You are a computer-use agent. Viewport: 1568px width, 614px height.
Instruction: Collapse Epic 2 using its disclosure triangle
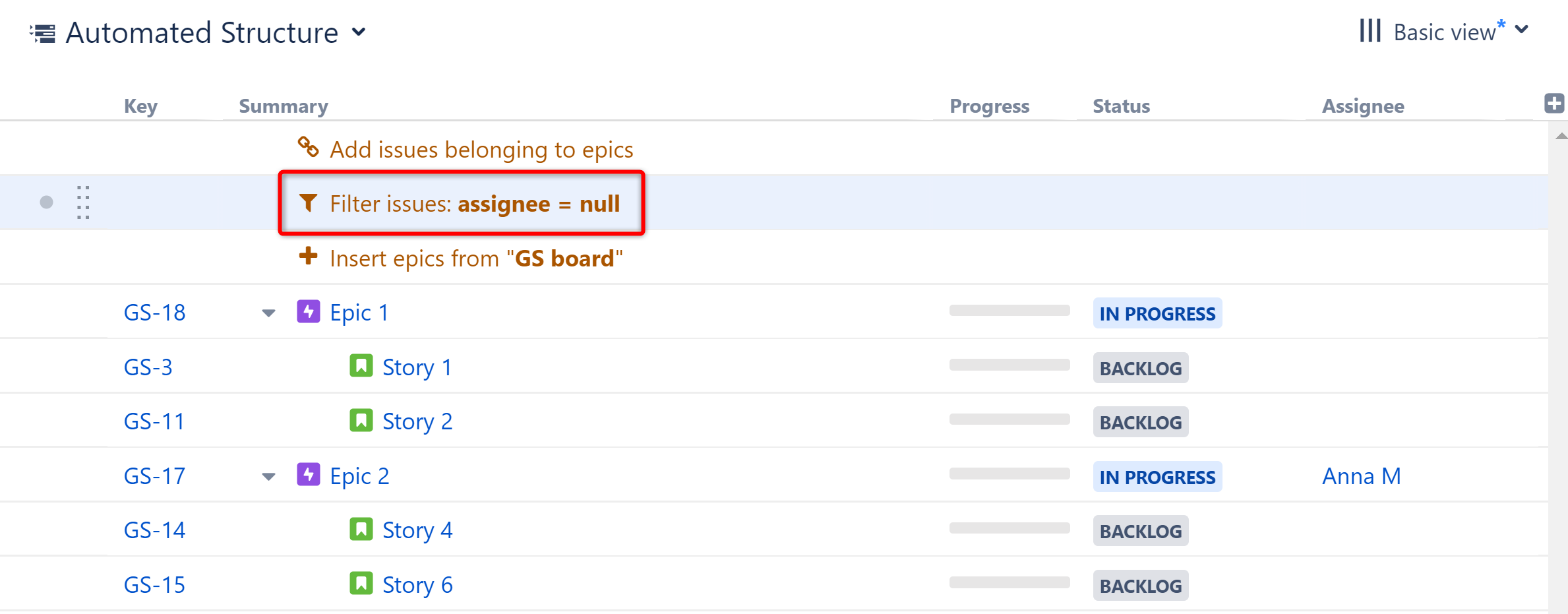(268, 476)
